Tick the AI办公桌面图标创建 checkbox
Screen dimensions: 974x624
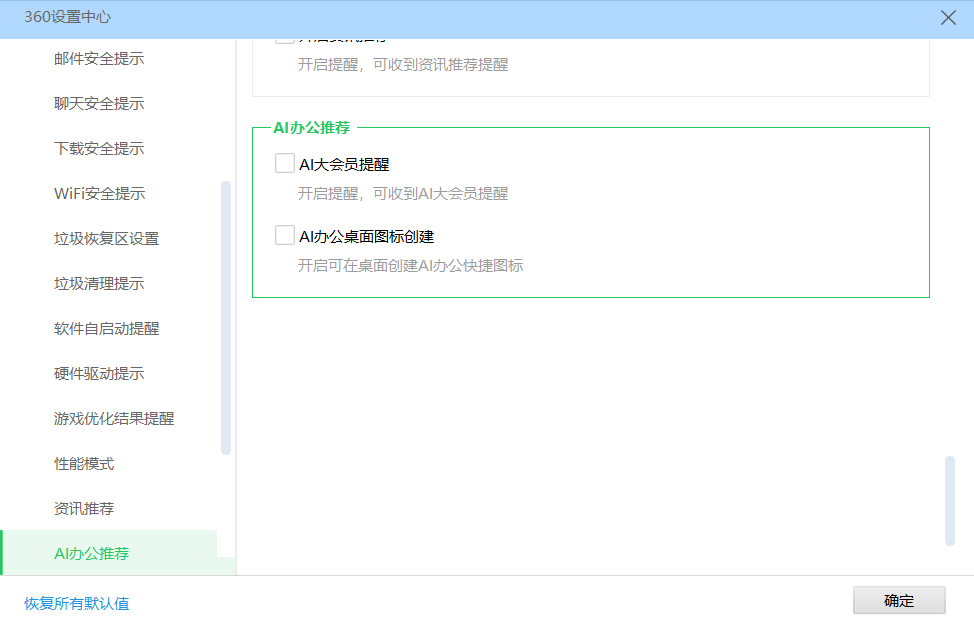click(284, 235)
